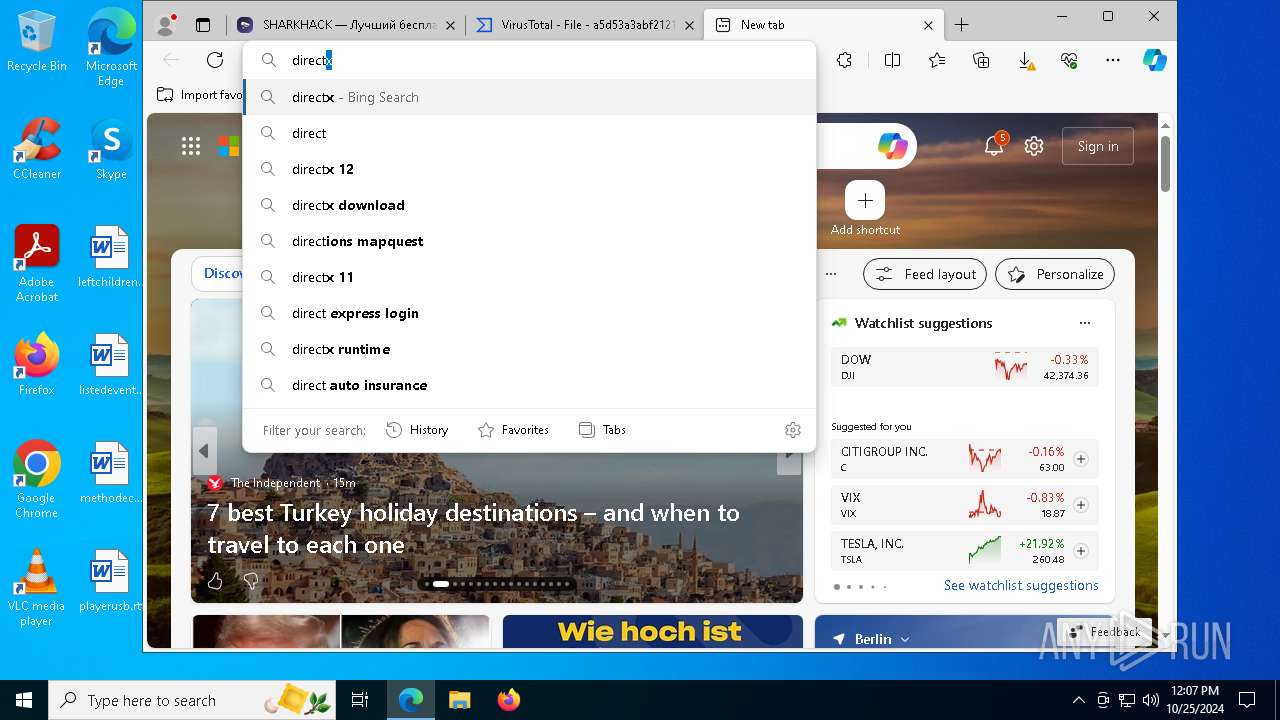Open the Browser essentials heart icon

1069,60
